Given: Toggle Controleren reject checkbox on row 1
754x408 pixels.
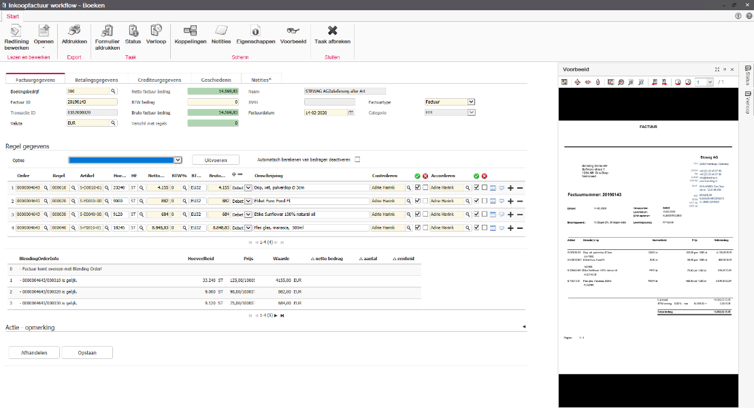Looking at the screenshot, I should 425,188.
